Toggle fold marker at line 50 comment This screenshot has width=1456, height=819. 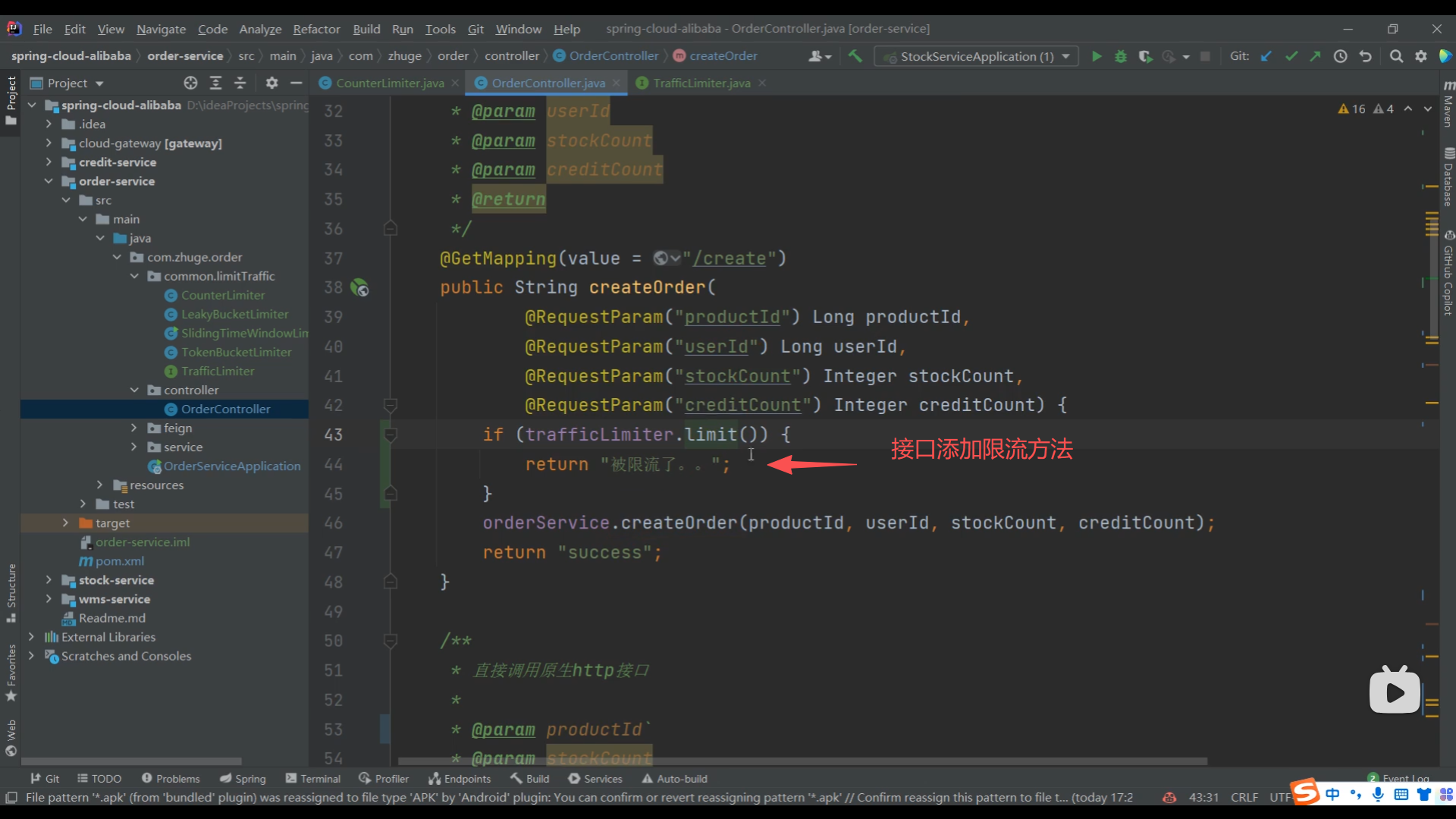point(391,641)
